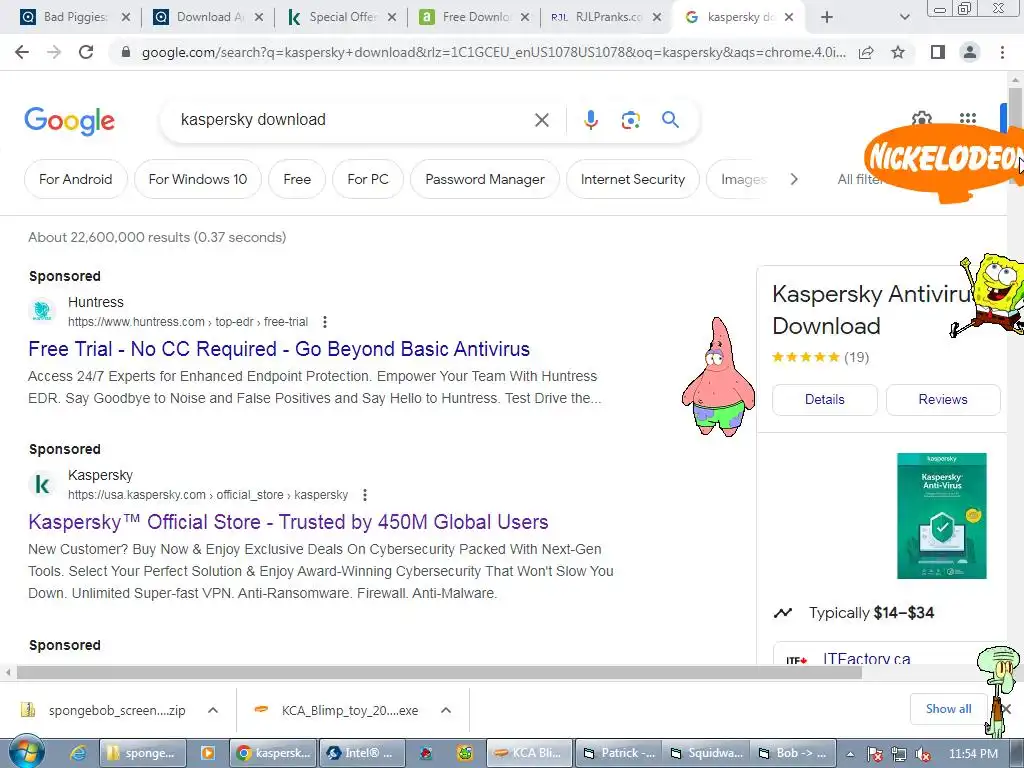Switch to the sponge... taskbar window
Screen dimensions: 1024x768
click(142, 753)
